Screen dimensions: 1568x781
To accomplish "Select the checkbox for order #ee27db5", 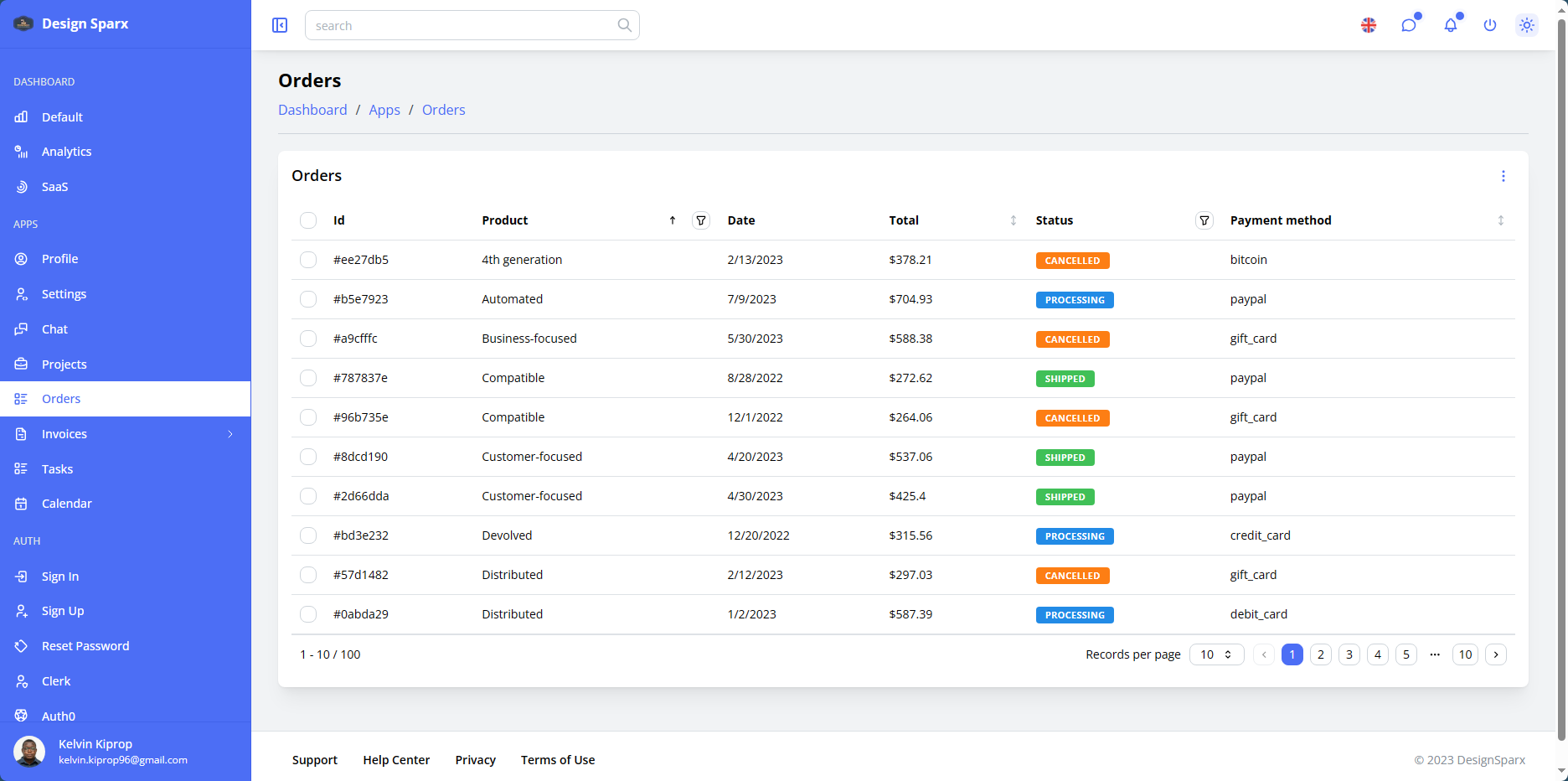I will point(308,260).
